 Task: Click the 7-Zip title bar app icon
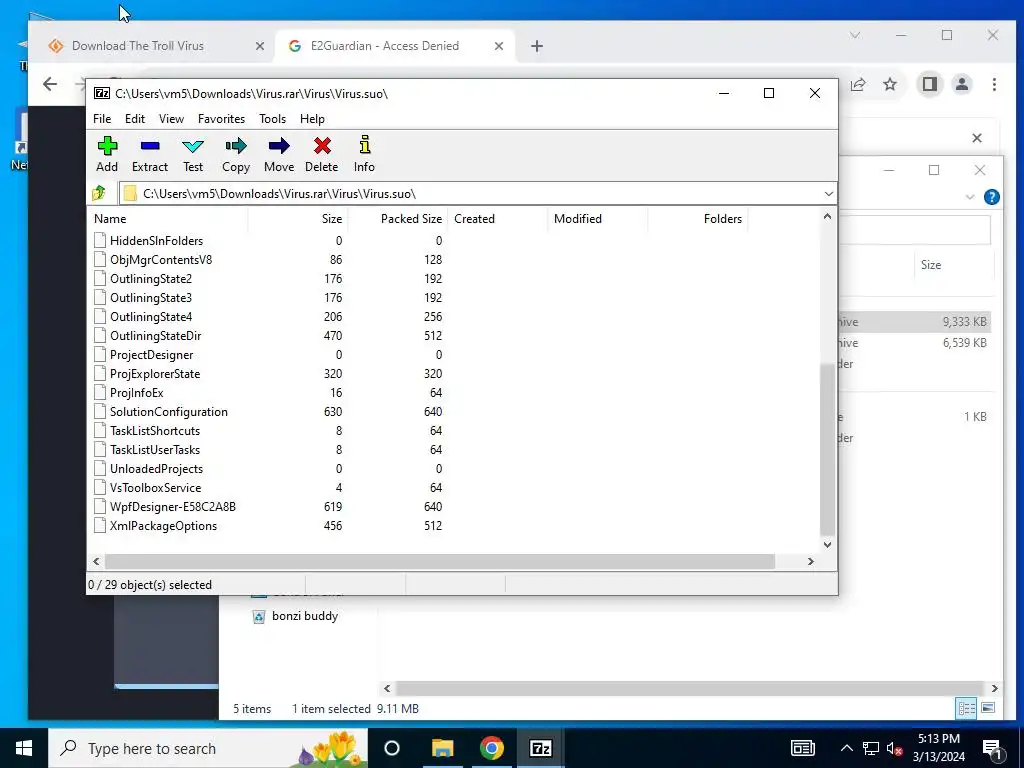(x=102, y=93)
